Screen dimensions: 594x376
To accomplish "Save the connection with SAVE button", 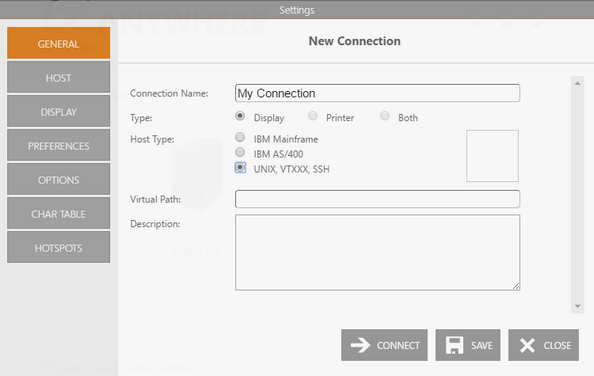I will (468, 345).
